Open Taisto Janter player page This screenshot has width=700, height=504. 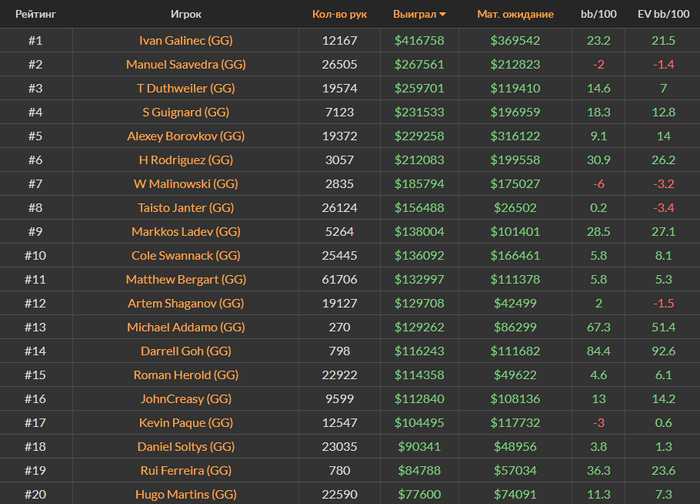click(186, 208)
